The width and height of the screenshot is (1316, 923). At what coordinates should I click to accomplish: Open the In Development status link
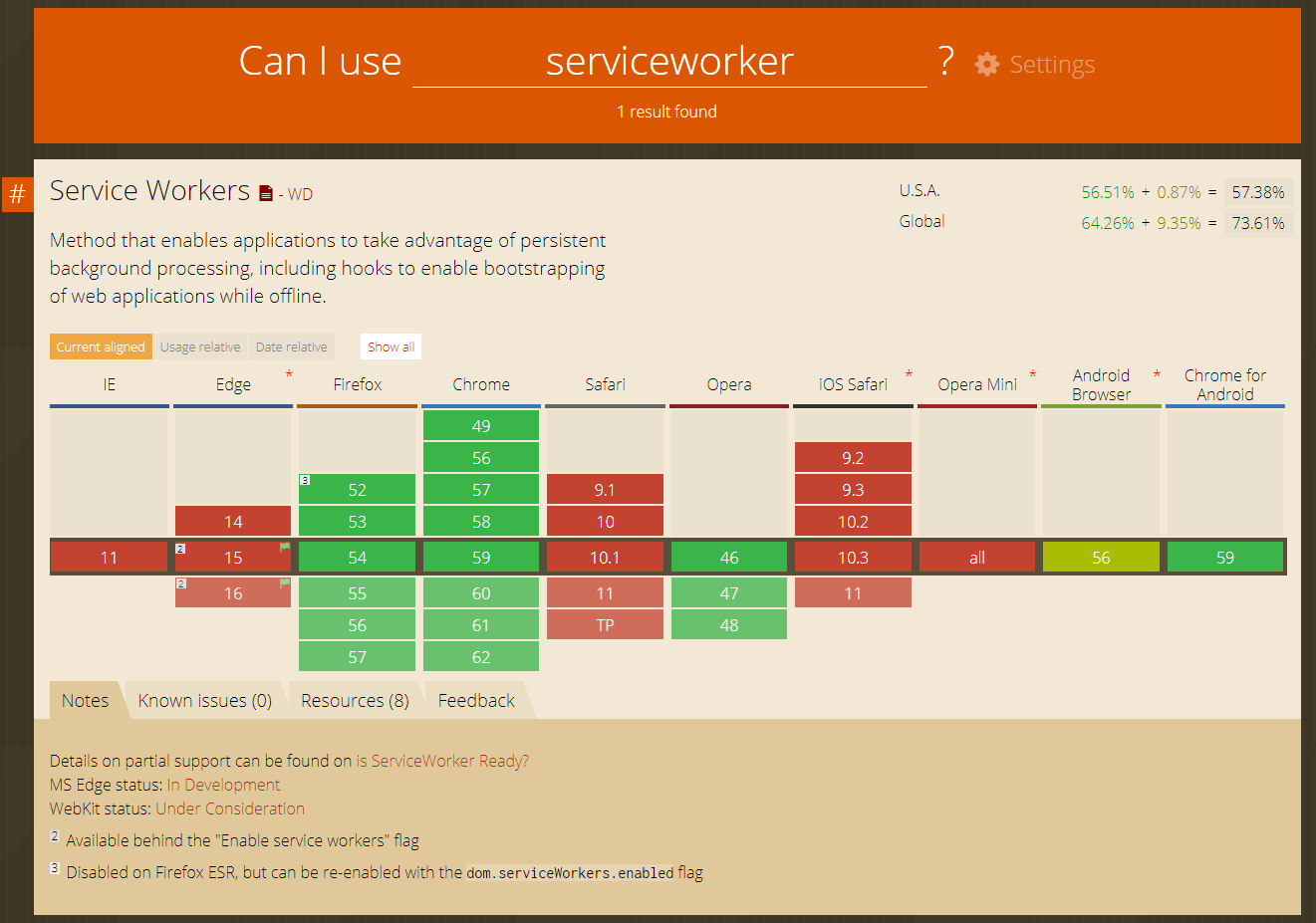[x=223, y=785]
